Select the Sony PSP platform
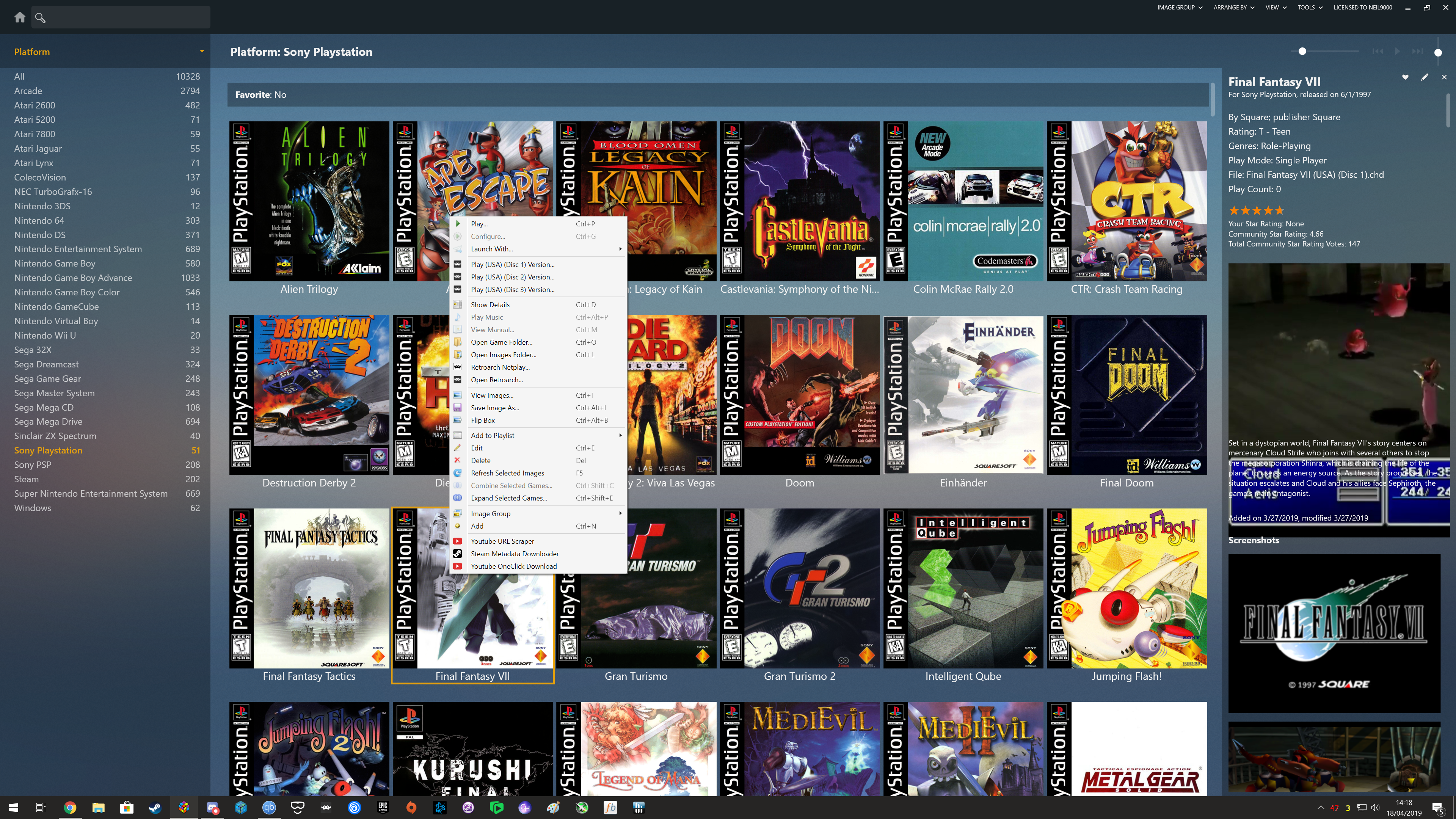The height and width of the screenshot is (819, 1456). (107, 464)
